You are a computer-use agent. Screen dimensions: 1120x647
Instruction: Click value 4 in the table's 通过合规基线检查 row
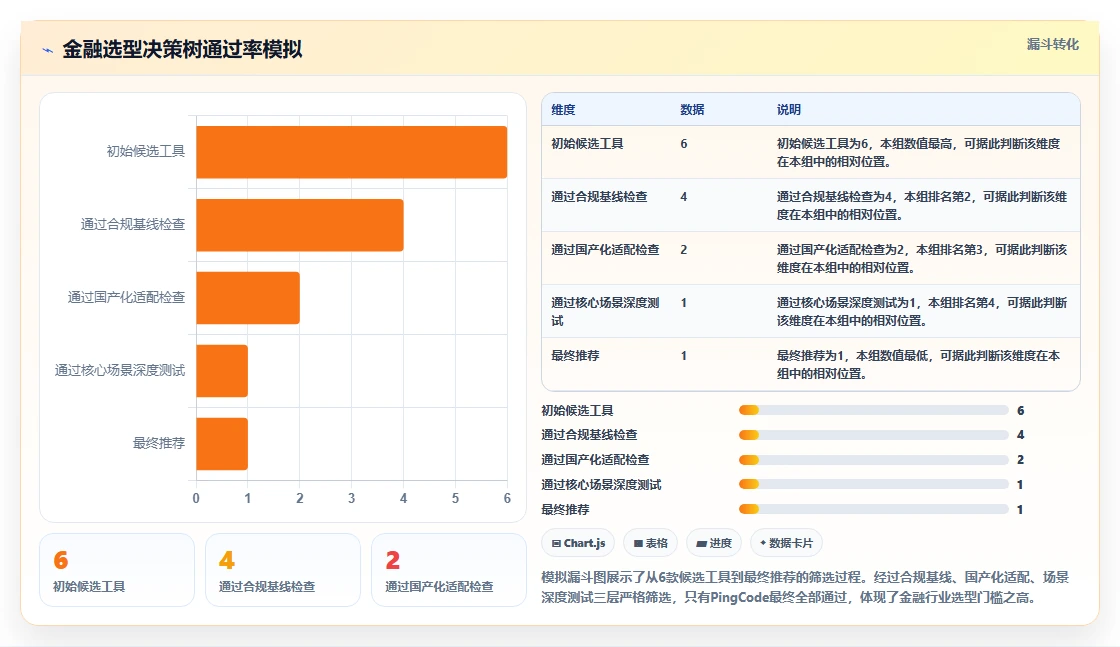684,196
